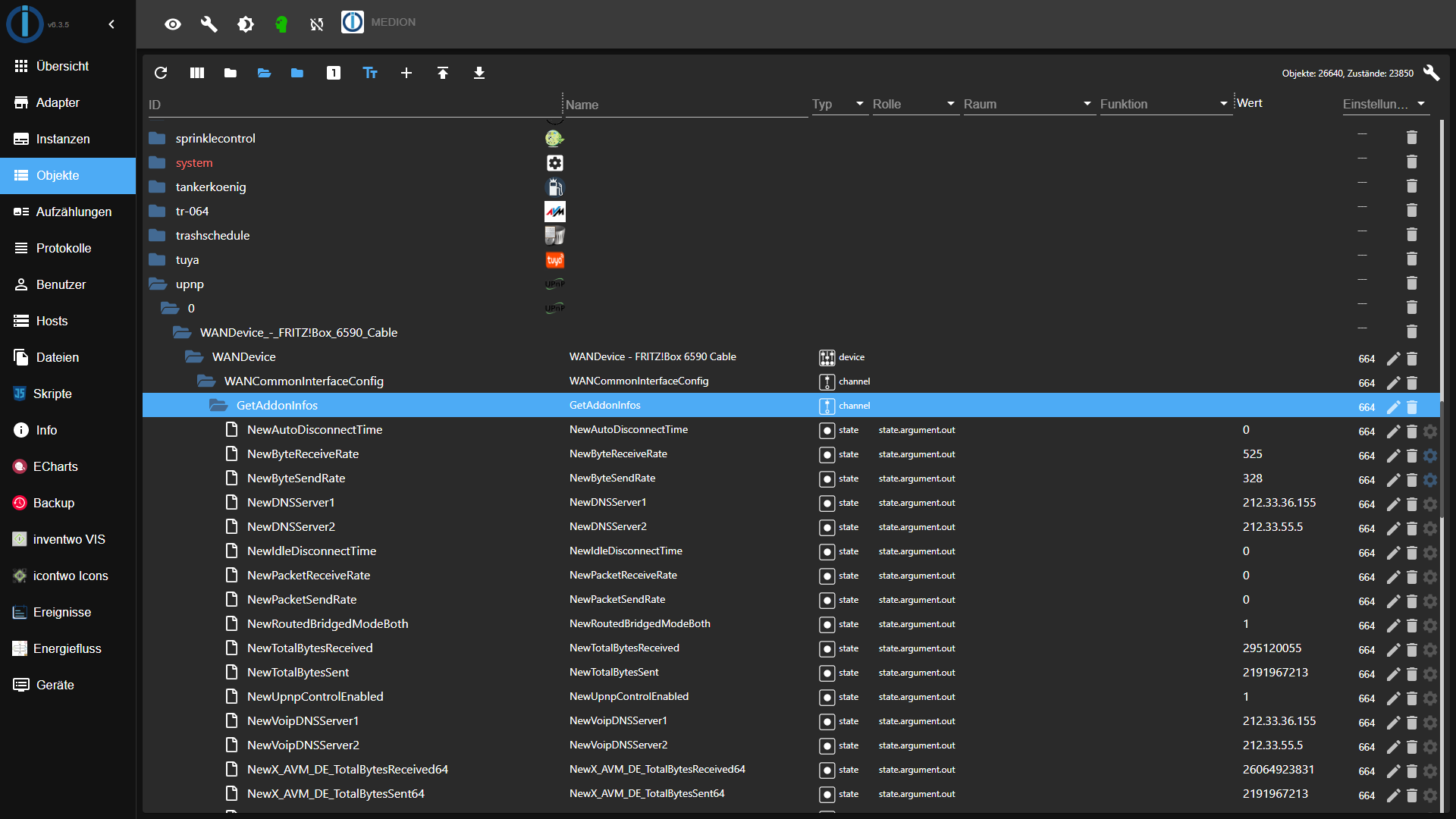Open the Skripte page
The image size is (1456, 819).
pos(67,394)
